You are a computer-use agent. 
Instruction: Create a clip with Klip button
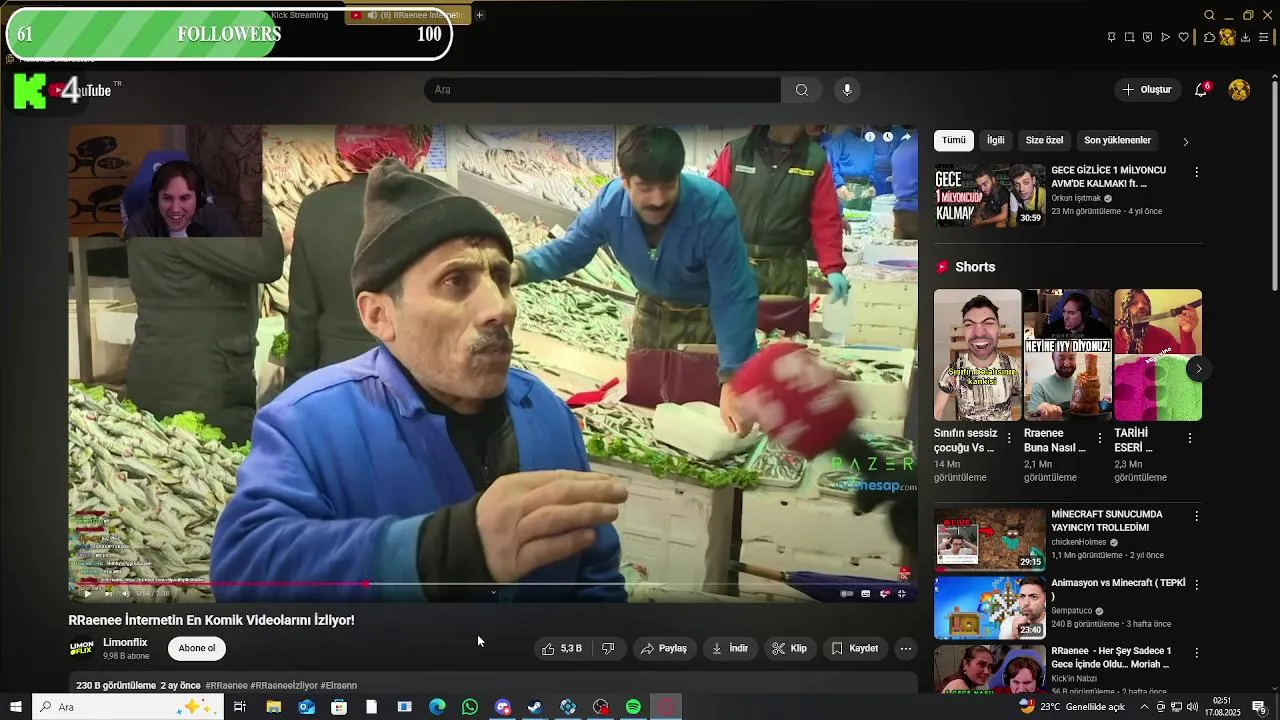pyautogui.click(x=789, y=649)
